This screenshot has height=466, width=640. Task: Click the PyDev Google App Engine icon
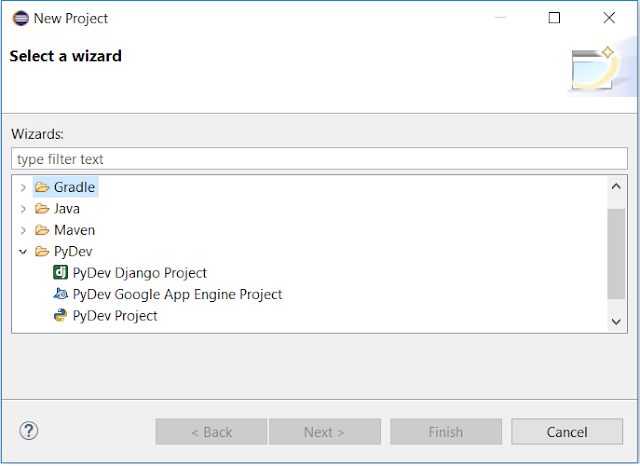pos(60,295)
